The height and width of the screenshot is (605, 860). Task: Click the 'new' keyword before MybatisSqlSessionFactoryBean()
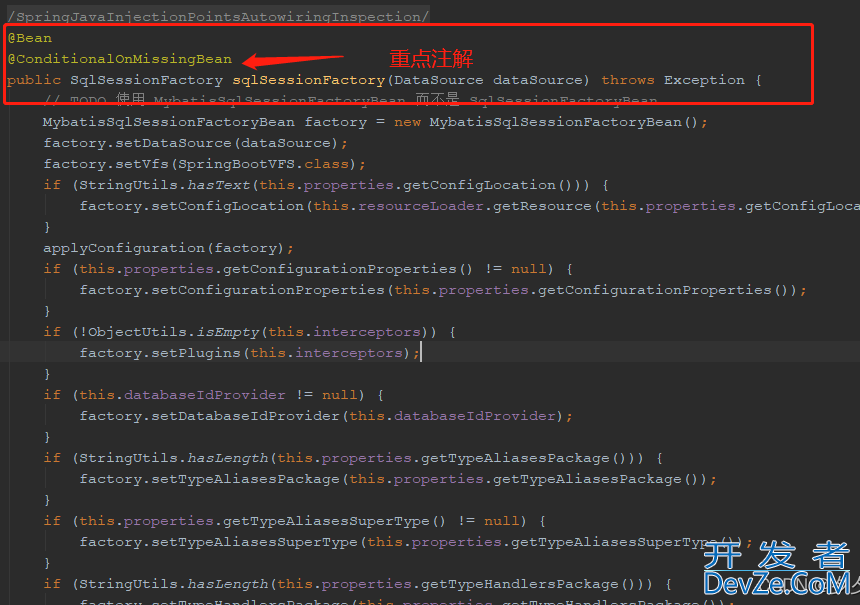click(408, 122)
